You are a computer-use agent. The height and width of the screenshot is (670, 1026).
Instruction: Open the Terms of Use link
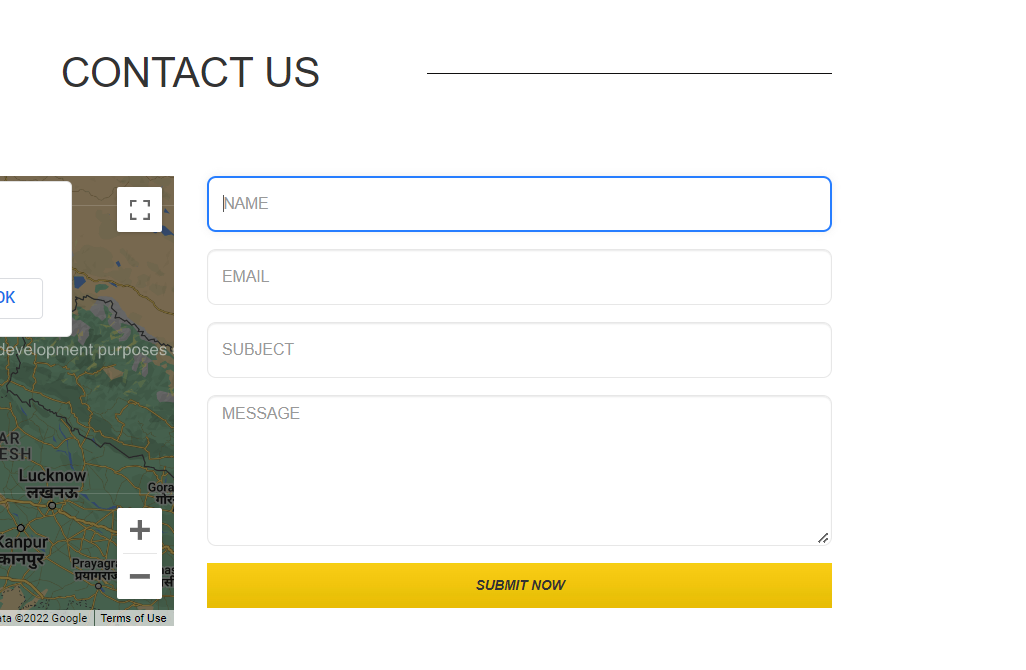pyautogui.click(x=132, y=618)
